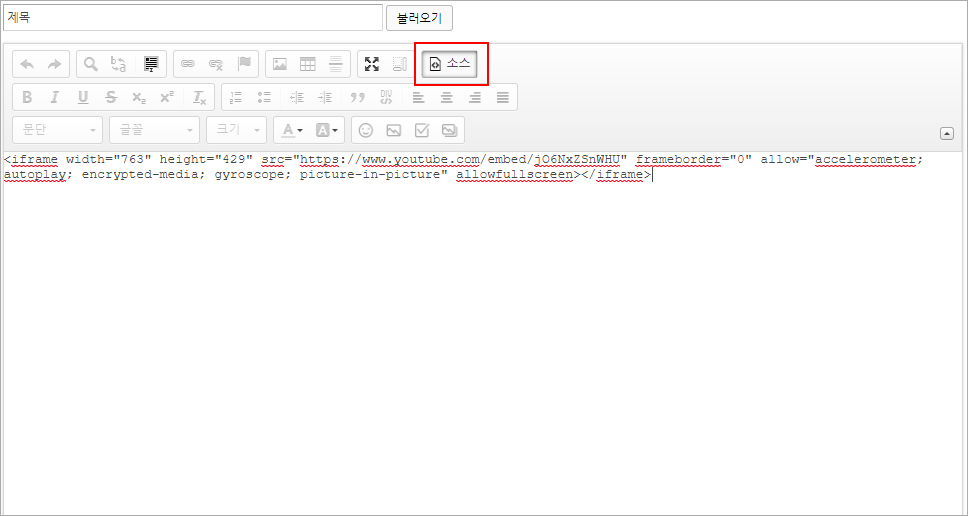Image resolution: width=968 pixels, height=516 pixels.
Task: Insert a hyperlink with the Link icon
Action: tap(188, 64)
